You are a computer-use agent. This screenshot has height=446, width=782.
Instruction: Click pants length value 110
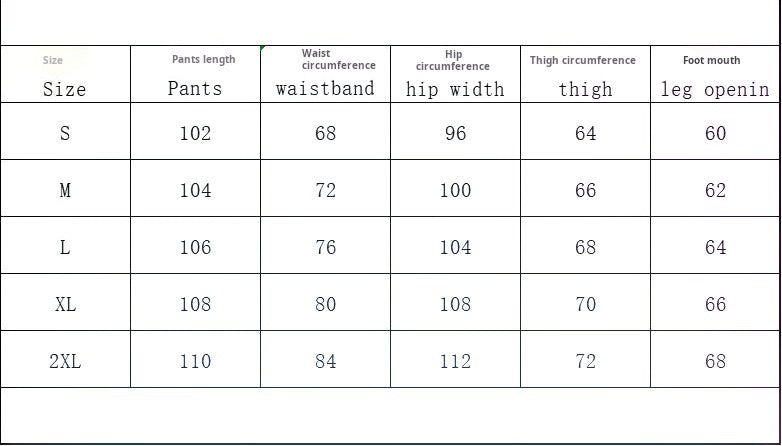tap(196, 361)
